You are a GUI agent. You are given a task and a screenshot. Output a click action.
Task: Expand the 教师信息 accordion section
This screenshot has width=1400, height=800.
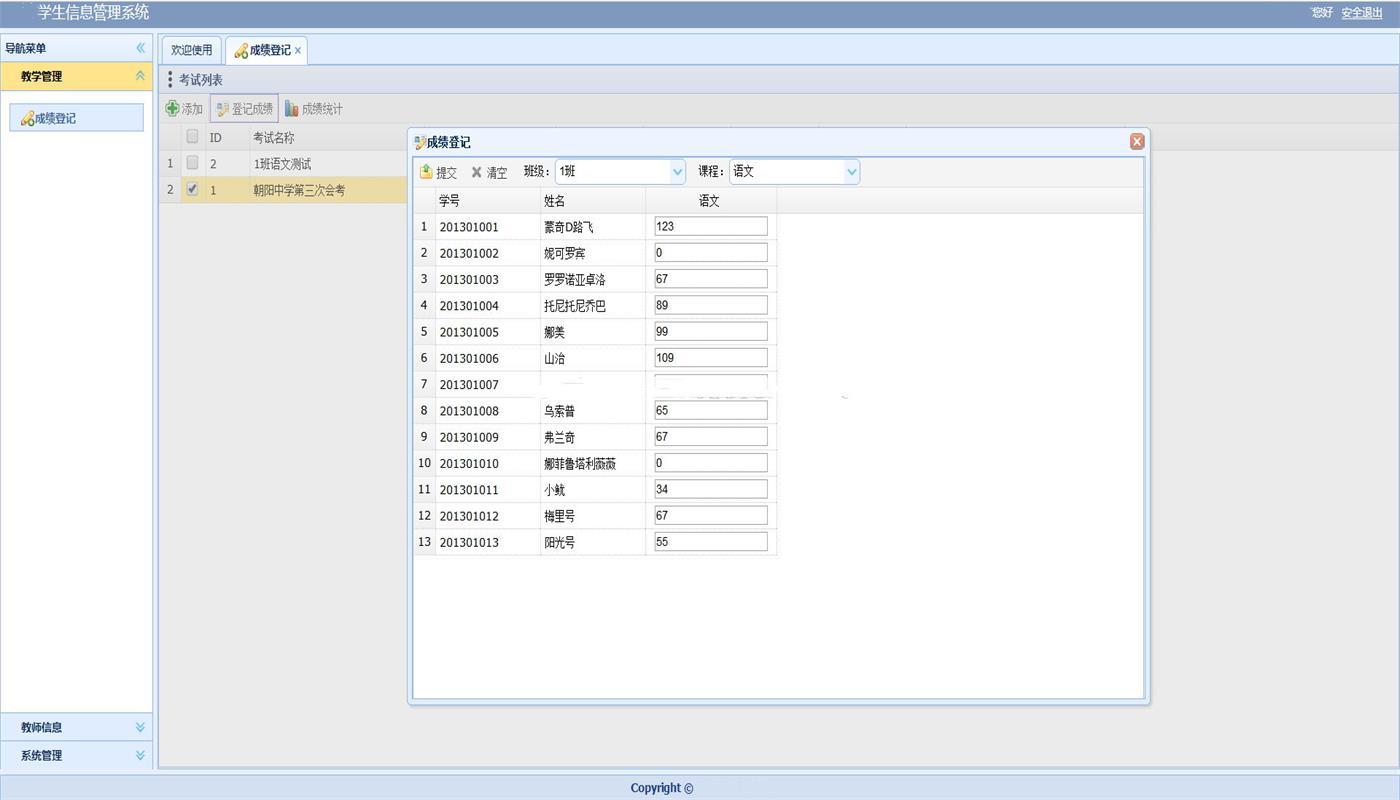[140, 727]
